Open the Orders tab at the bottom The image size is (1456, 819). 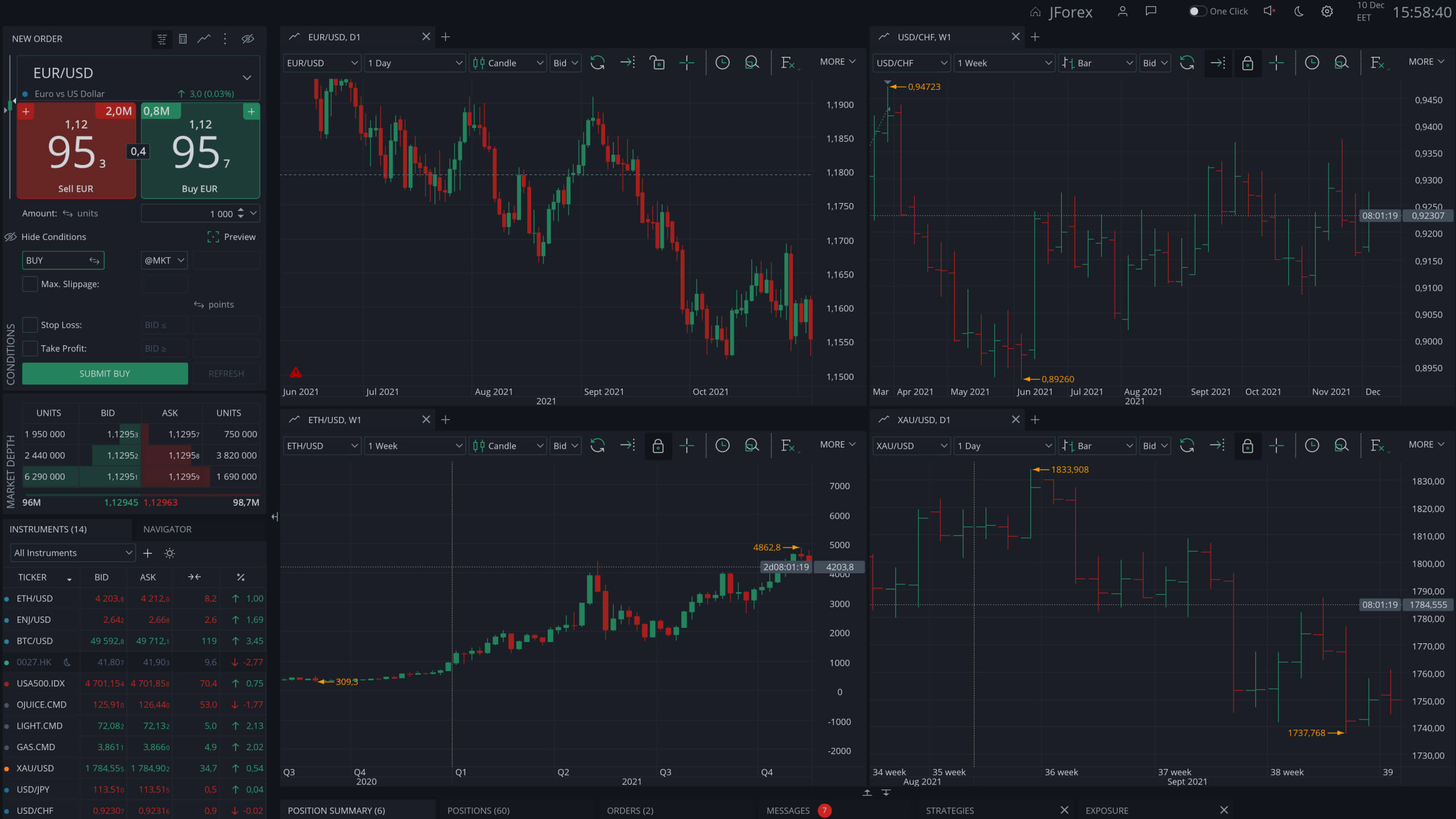coord(630,810)
